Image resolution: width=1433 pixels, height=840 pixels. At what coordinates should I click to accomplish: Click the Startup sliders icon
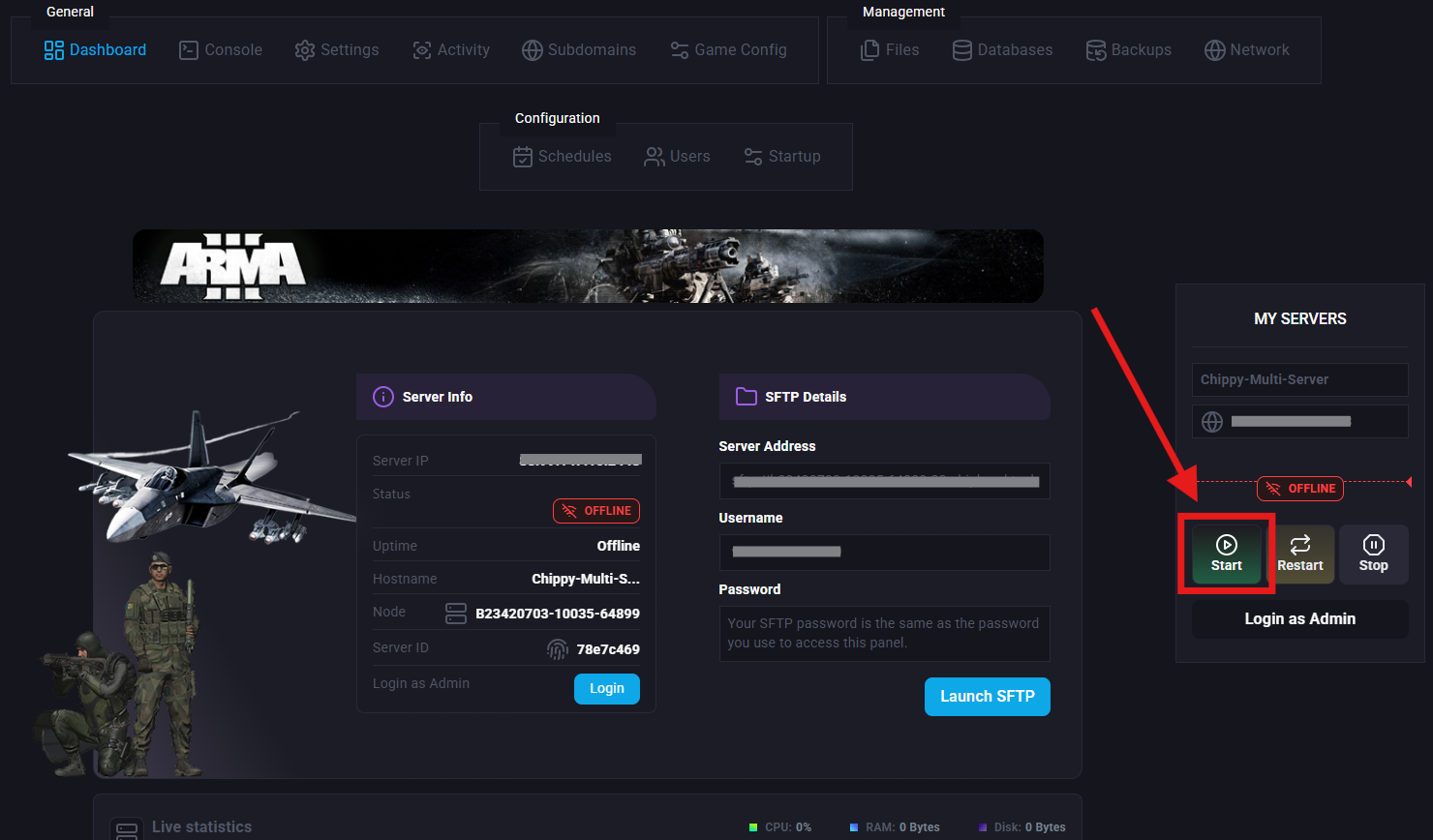tap(753, 157)
